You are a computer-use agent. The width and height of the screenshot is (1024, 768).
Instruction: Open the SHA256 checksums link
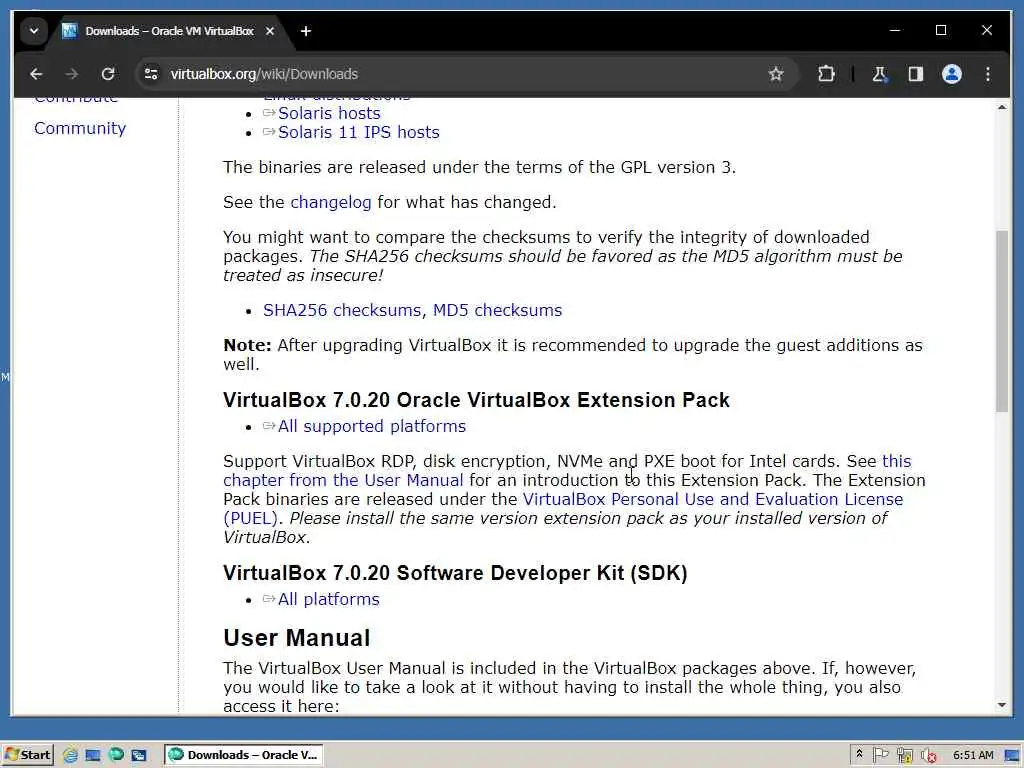point(342,310)
